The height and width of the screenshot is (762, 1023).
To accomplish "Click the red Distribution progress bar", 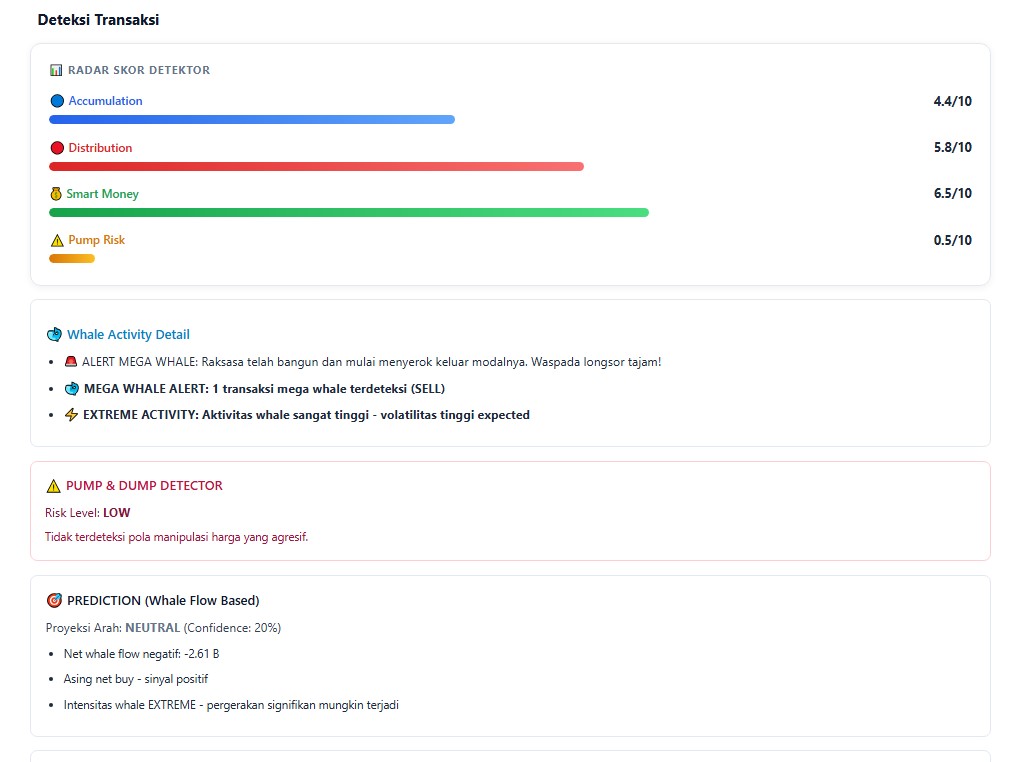I will tap(316, 166).
